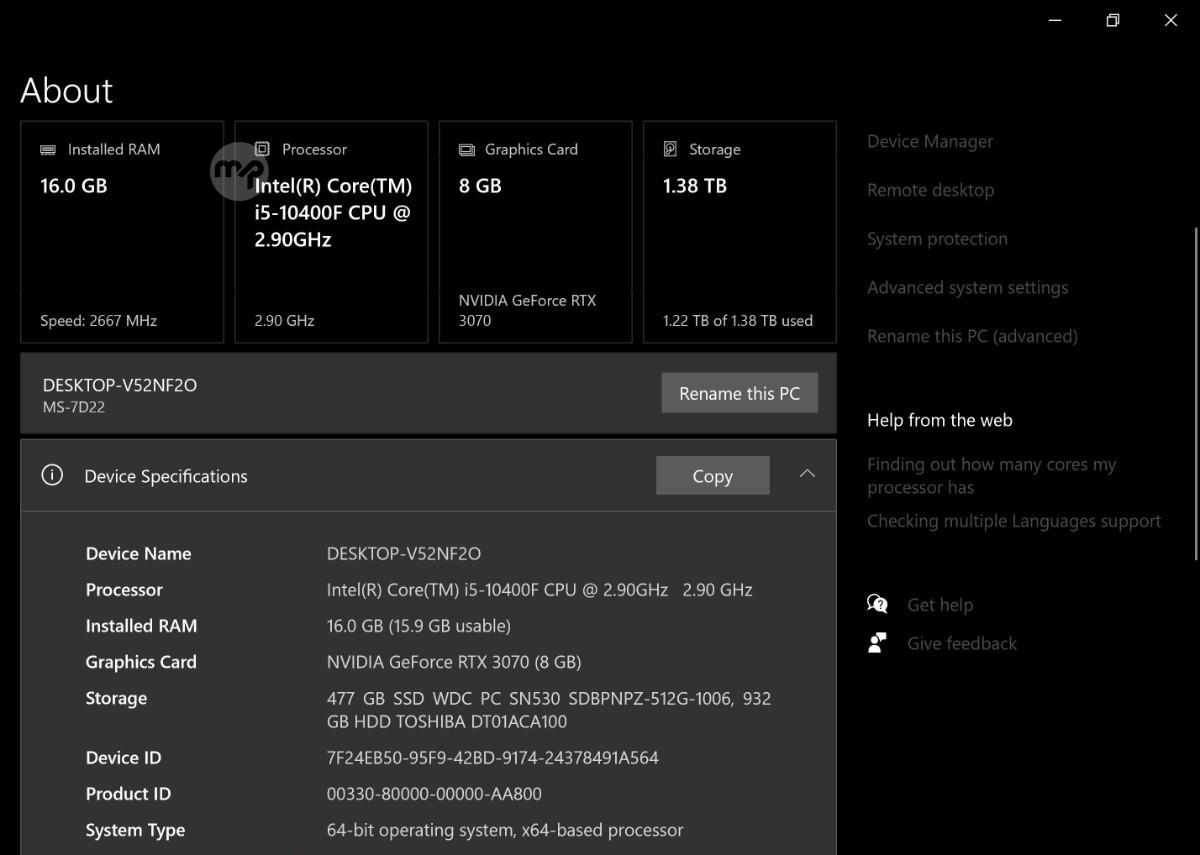Open Remote desktop settings link

(930, 190)
